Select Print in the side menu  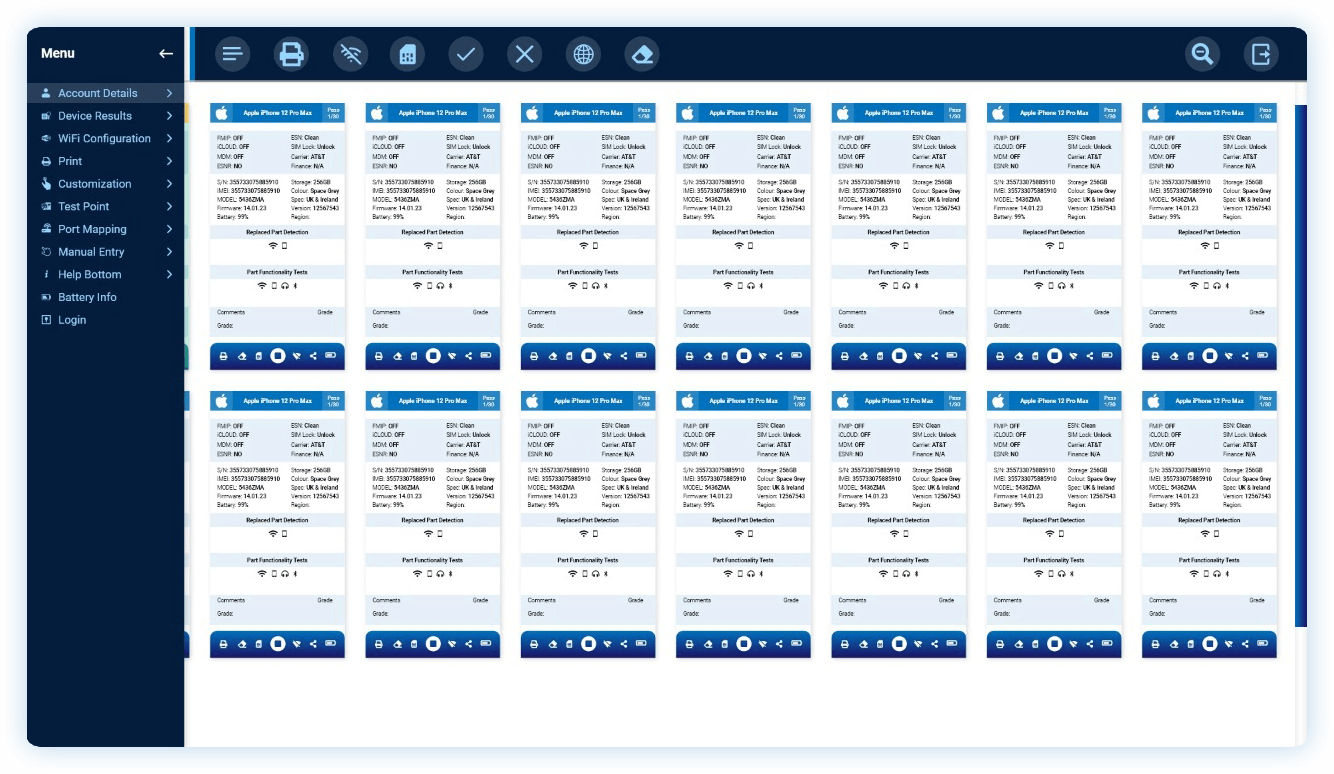click(106, 161)
